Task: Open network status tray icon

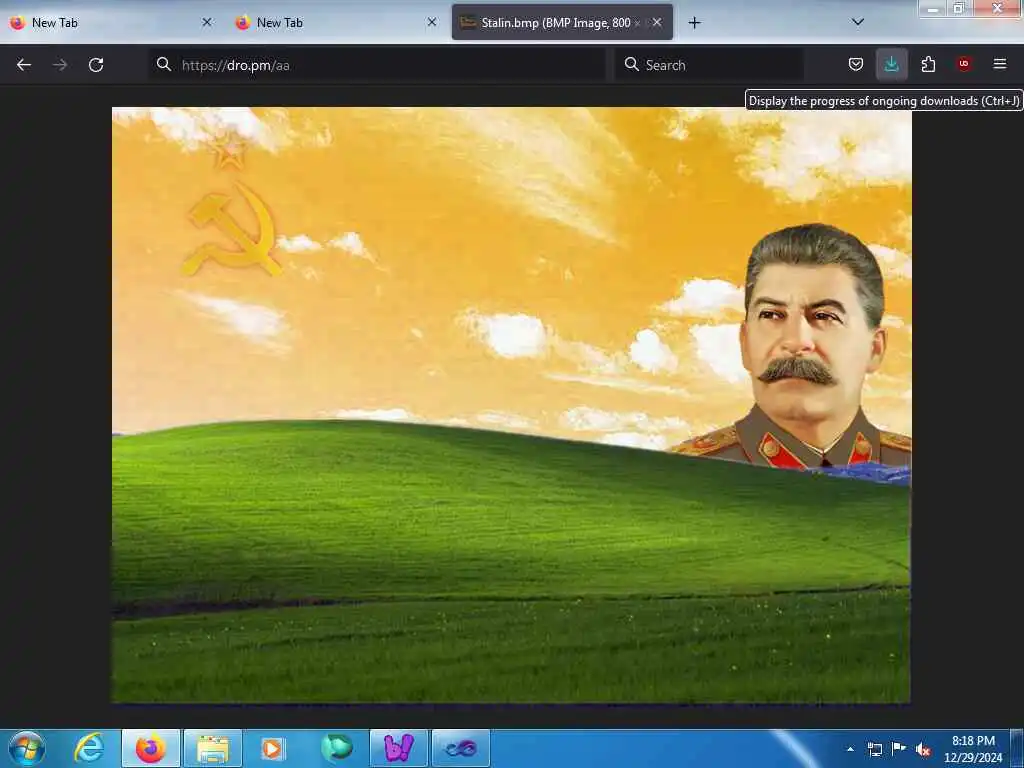Action: [x=874, y=749]
